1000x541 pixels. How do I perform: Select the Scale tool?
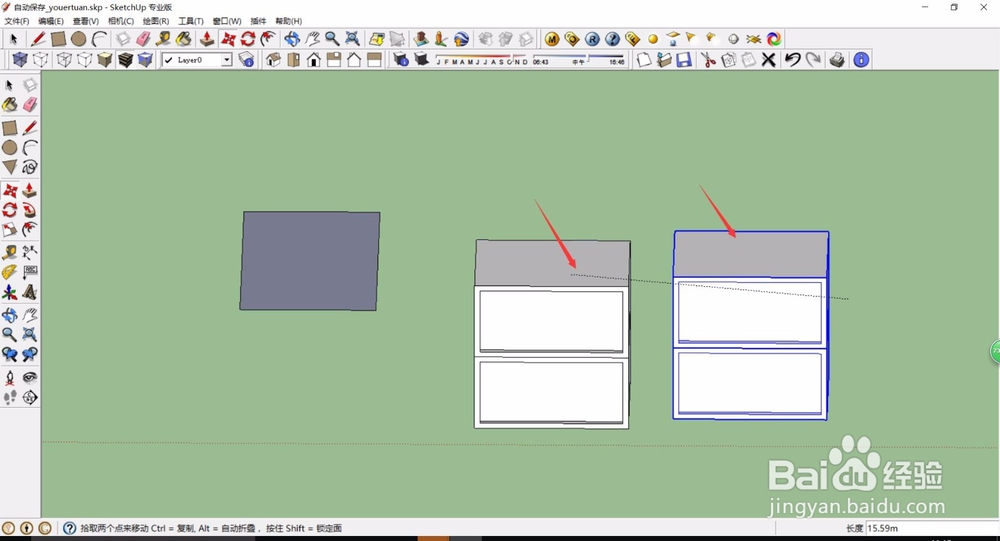tap(10, 229)
